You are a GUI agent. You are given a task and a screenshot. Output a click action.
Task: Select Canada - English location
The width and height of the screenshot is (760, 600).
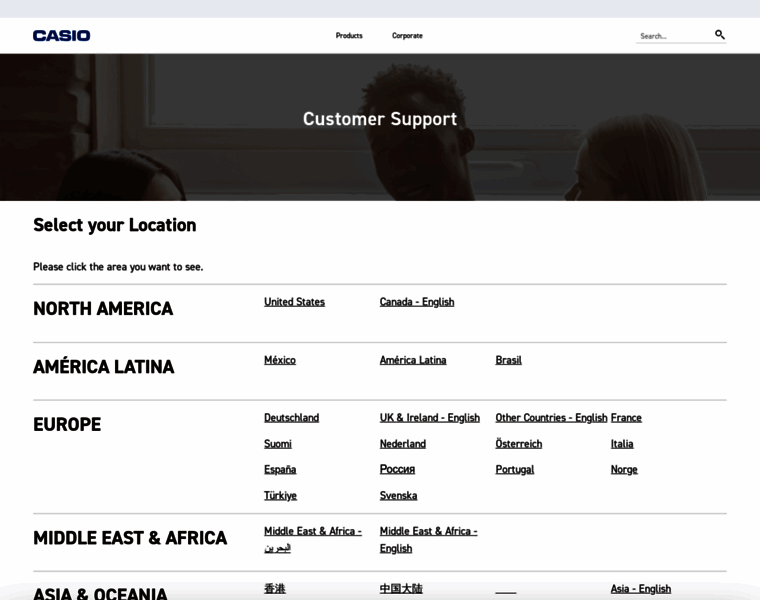[x=417, y=302]
